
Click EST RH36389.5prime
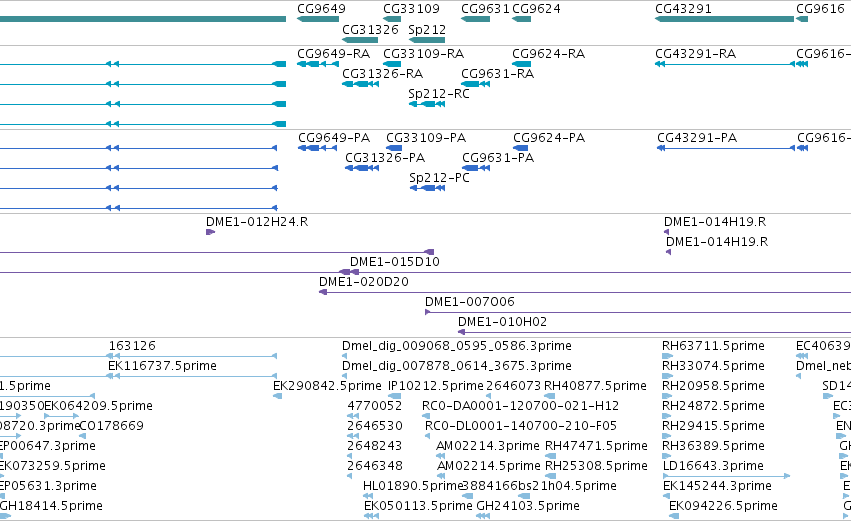pos(713,447)
